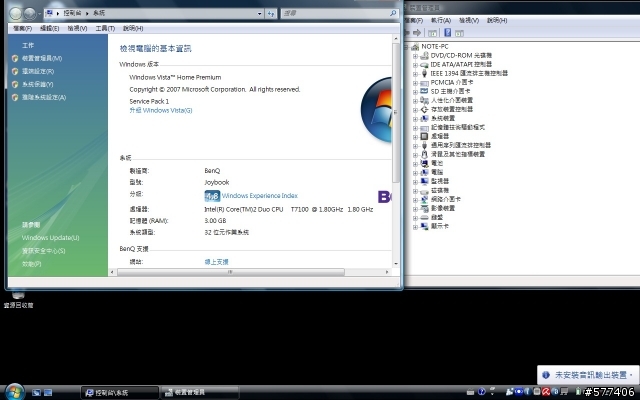The image size is (640, 400).
Task: Click the 鍵盤 keyboard icon in device tree
Action: coord(424,218)
